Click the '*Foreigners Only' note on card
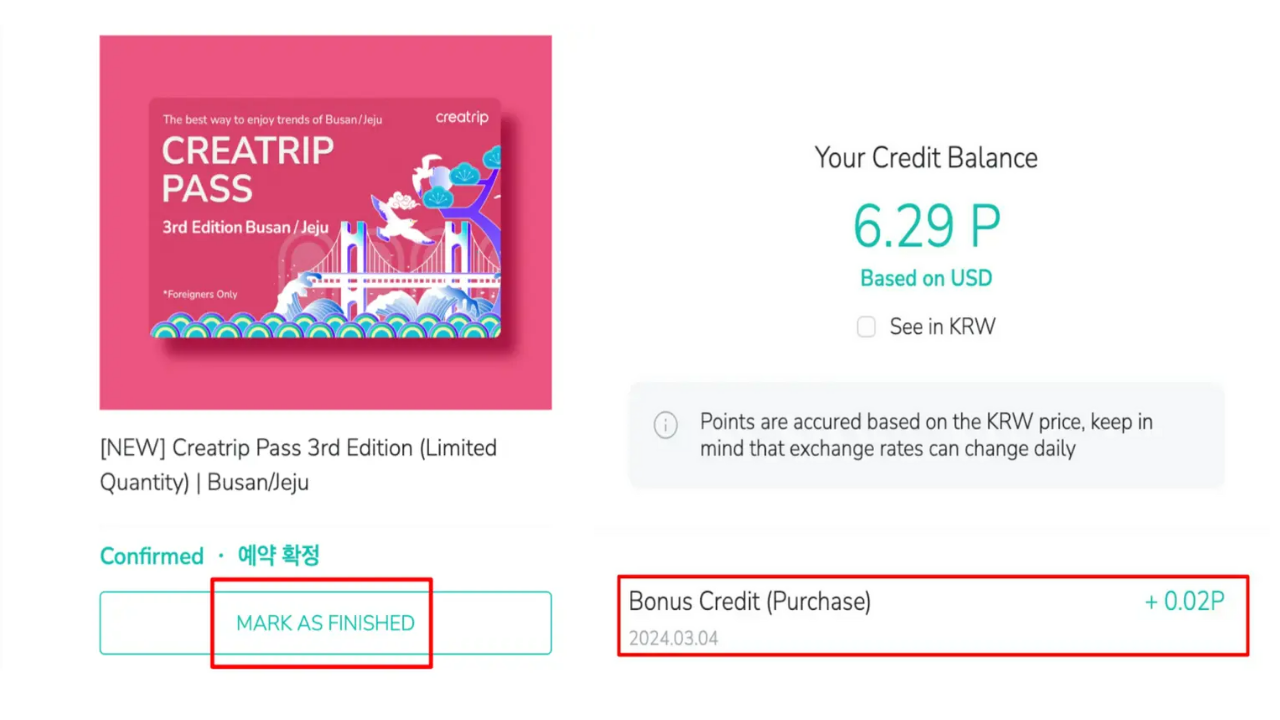1280x720 pixels. (x=200, y=294)
